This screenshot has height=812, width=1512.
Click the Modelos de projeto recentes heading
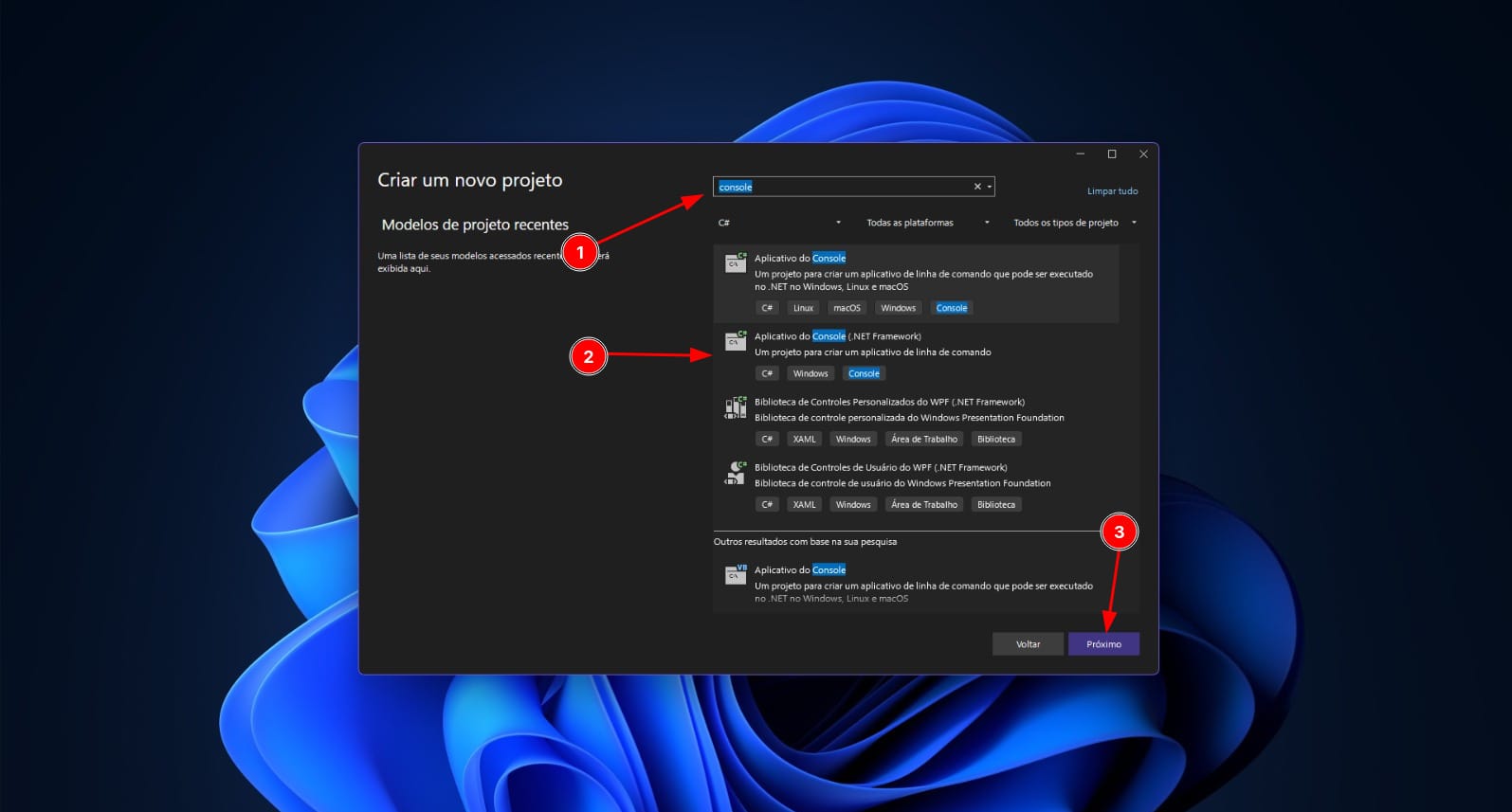[475, 225]
